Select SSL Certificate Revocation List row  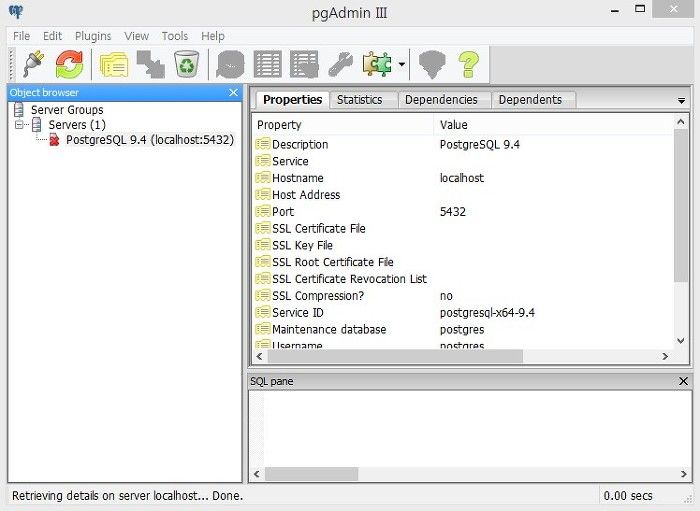tap(463, 279)
